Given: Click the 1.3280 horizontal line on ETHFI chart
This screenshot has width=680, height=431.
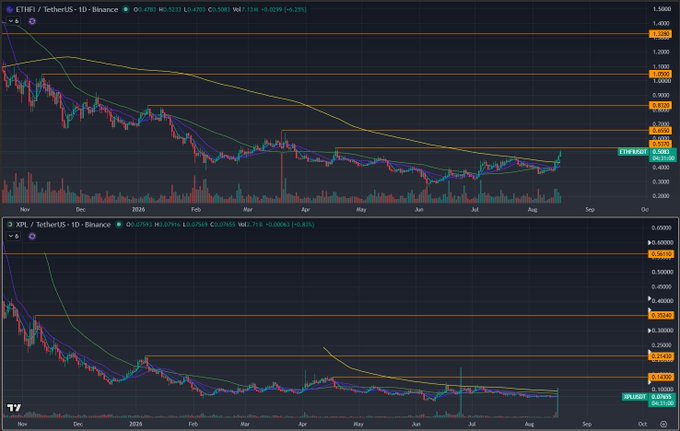Looking at the screenshot, I should [x=325, y=34].
